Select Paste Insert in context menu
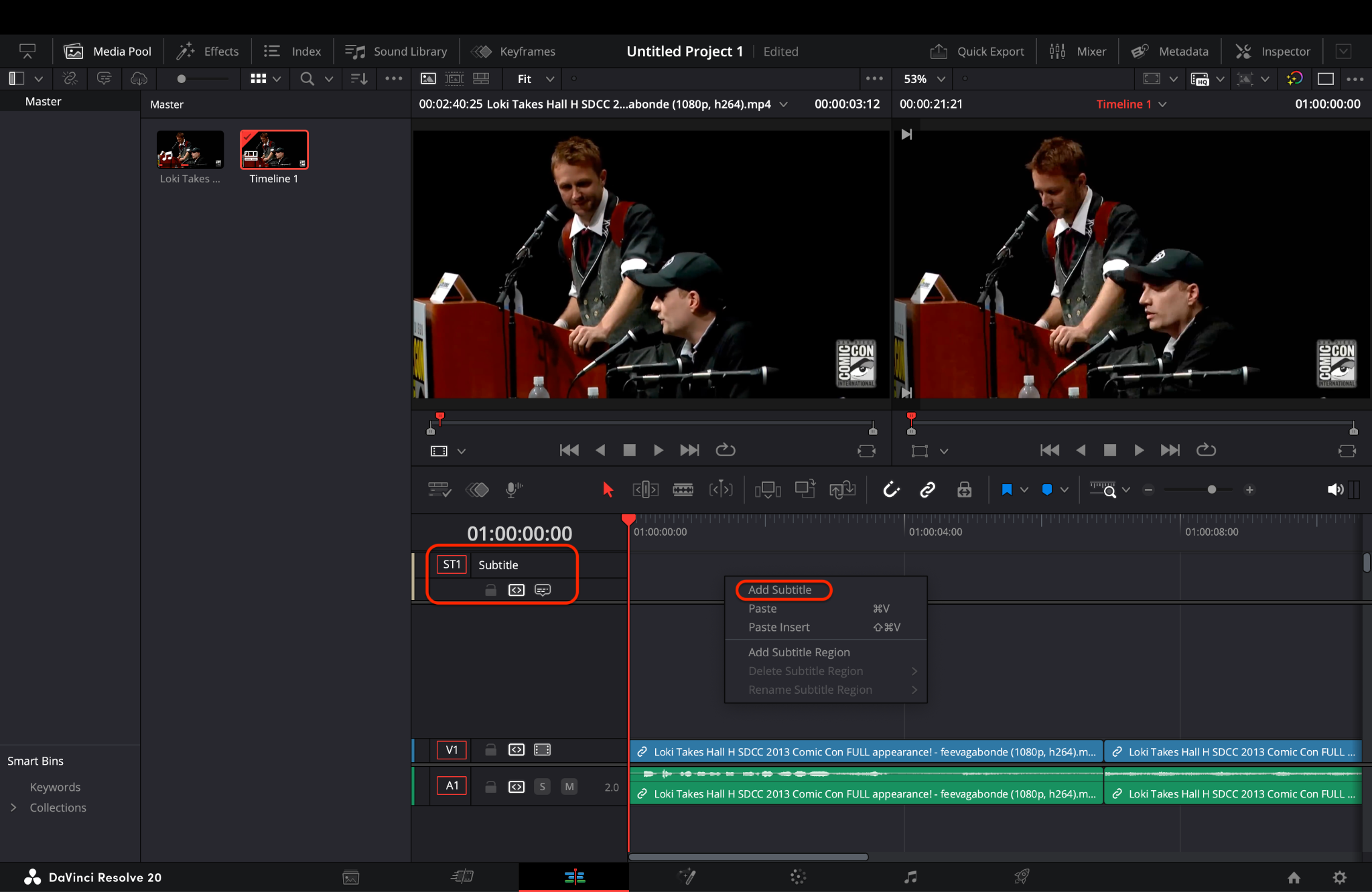The width and height of the screenshot is (1372, 892). pyautogui.click(x=778, y=627)
